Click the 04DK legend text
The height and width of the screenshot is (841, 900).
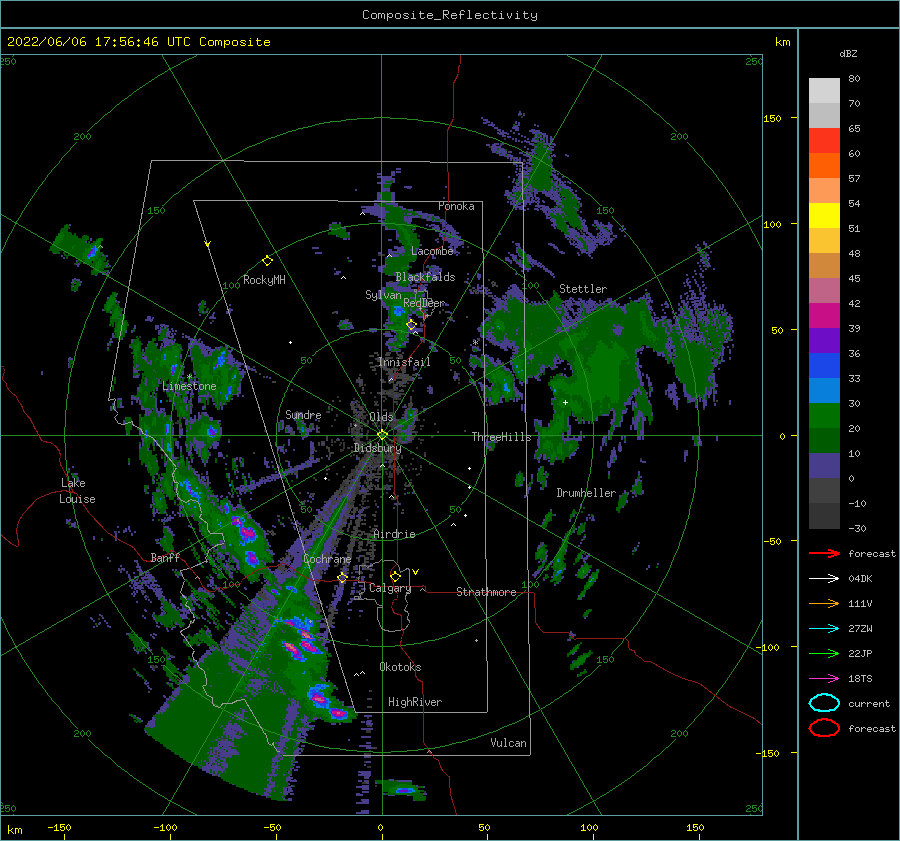point(860,579)
